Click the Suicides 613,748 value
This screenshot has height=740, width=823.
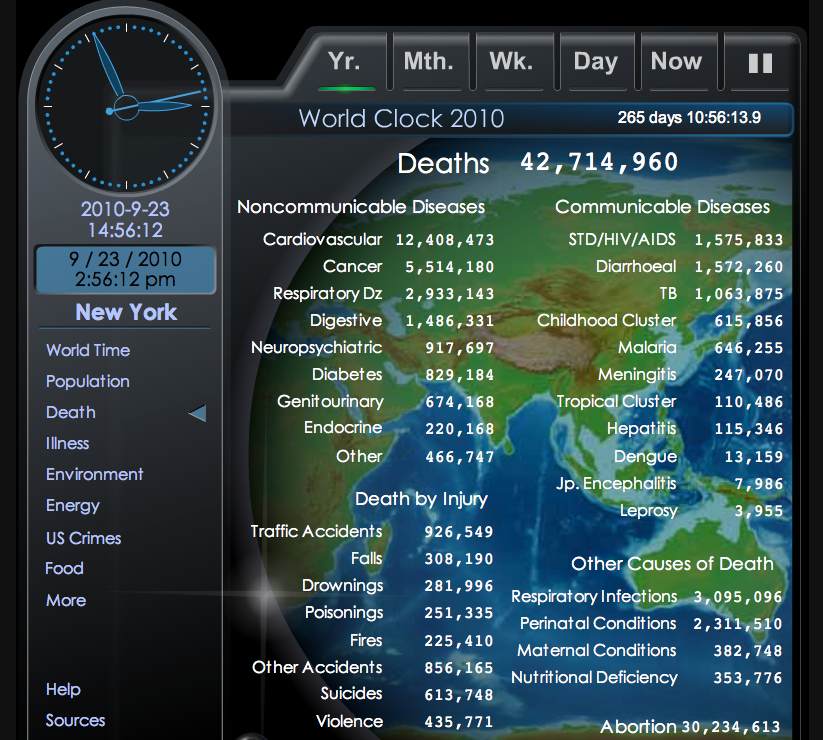point(459,695)
